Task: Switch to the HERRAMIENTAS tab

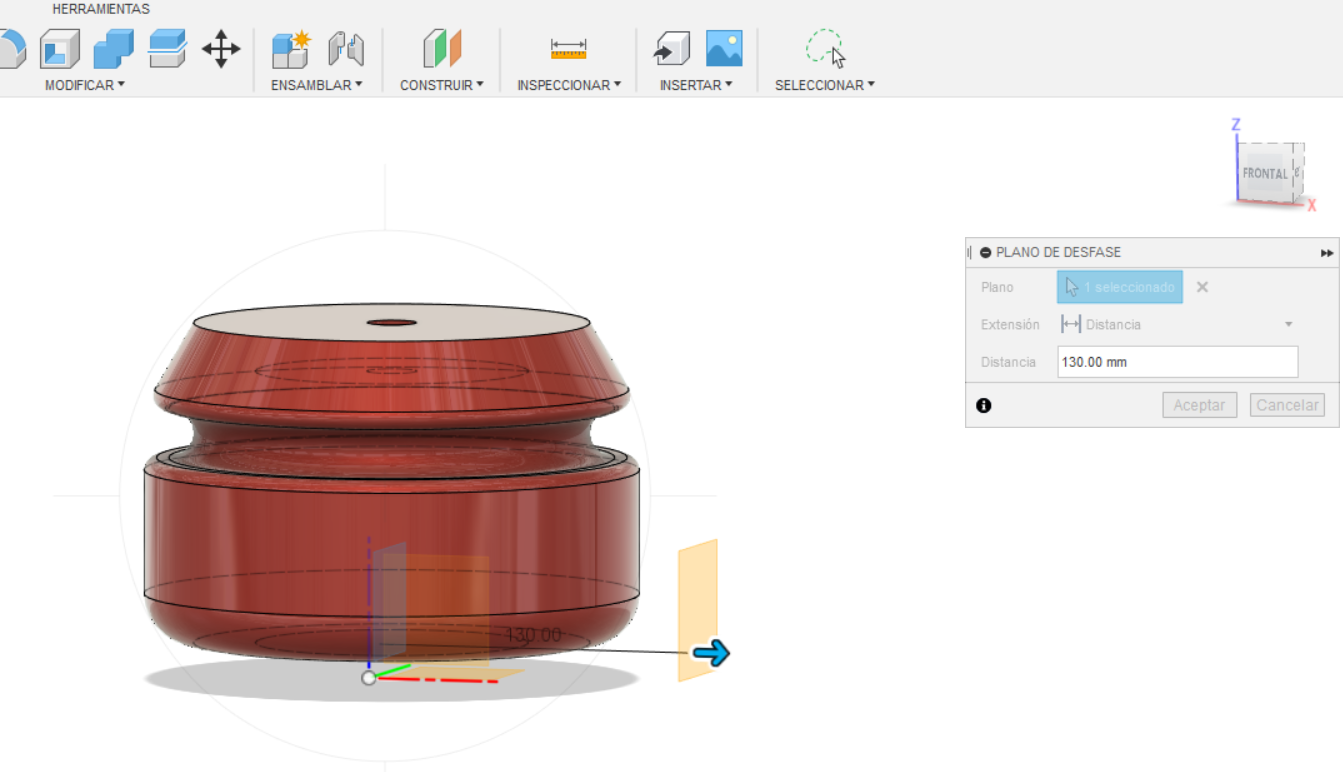Action: [101, 9]
